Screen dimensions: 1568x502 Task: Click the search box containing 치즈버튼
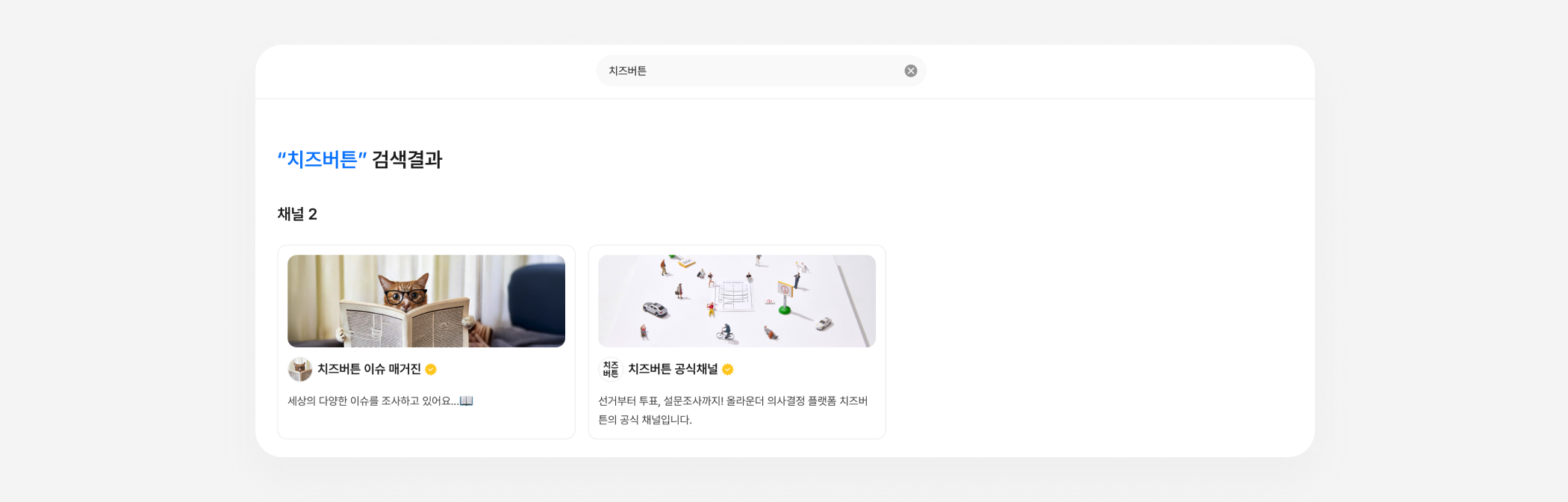(761, 71)
